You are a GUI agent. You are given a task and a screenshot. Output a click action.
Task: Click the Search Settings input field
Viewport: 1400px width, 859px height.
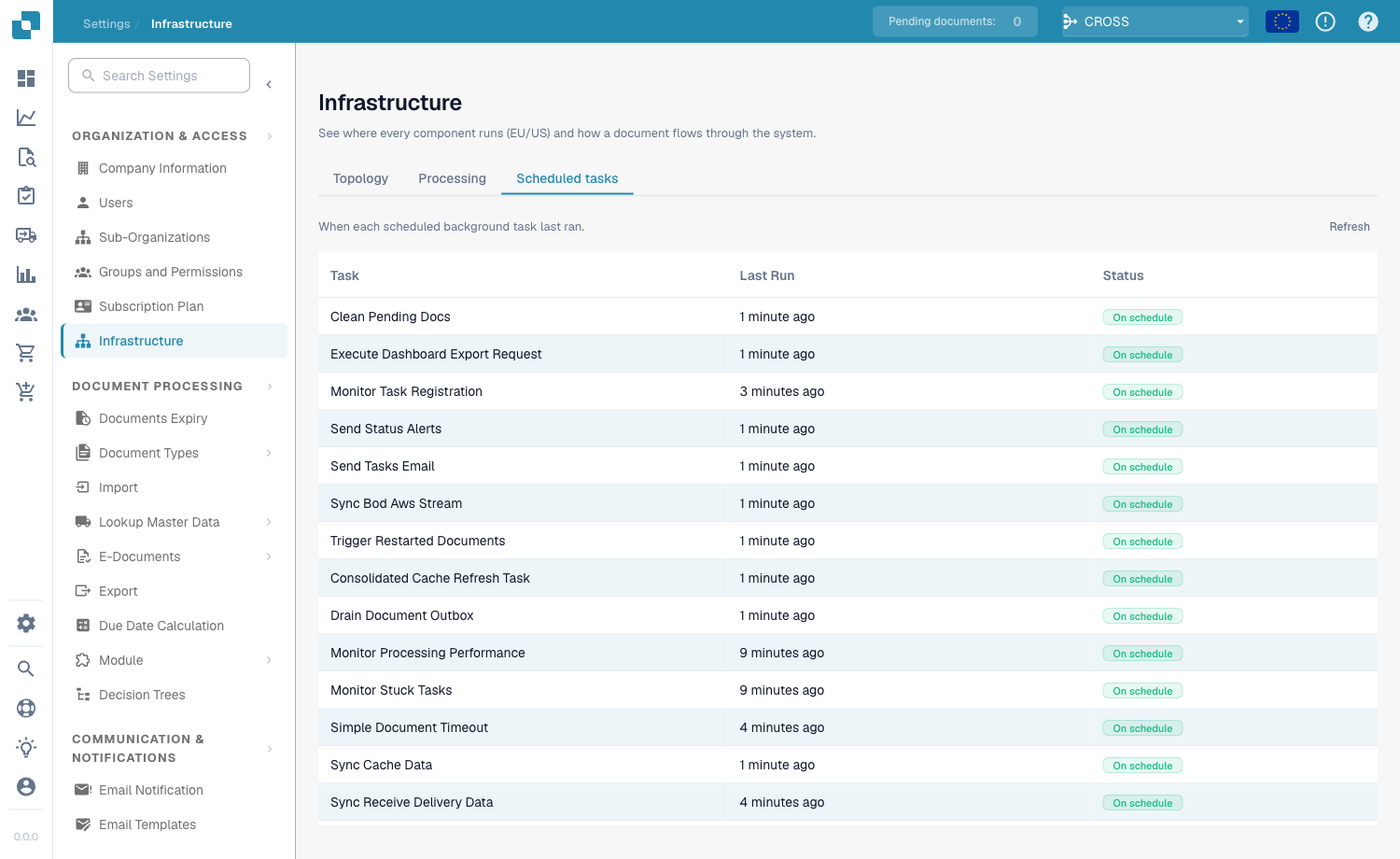pos(159,76)
